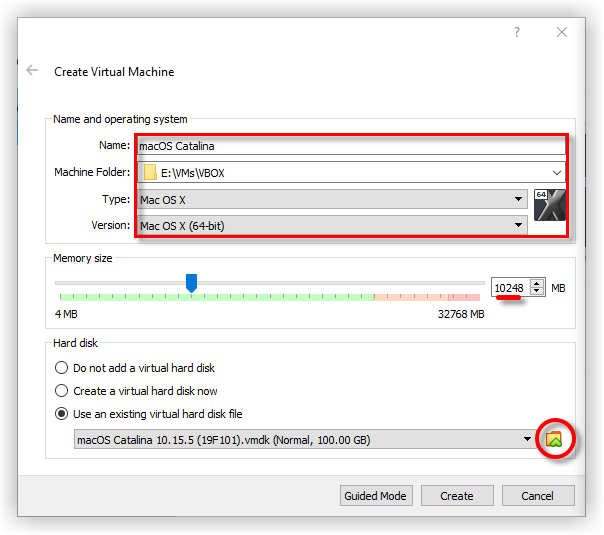The width and height of the screenshot is (604, 535).
Task: Click the Create button
Action: (x=456, y=496)
